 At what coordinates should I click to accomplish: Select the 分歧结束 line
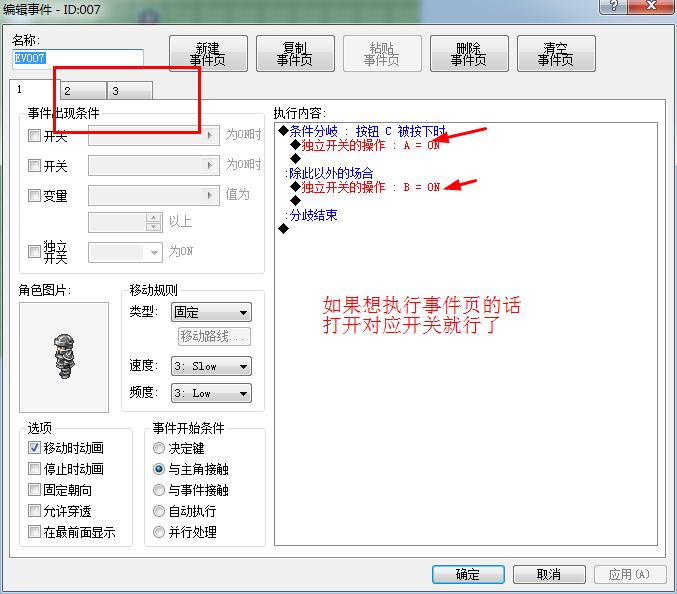(x=311, y=215)
